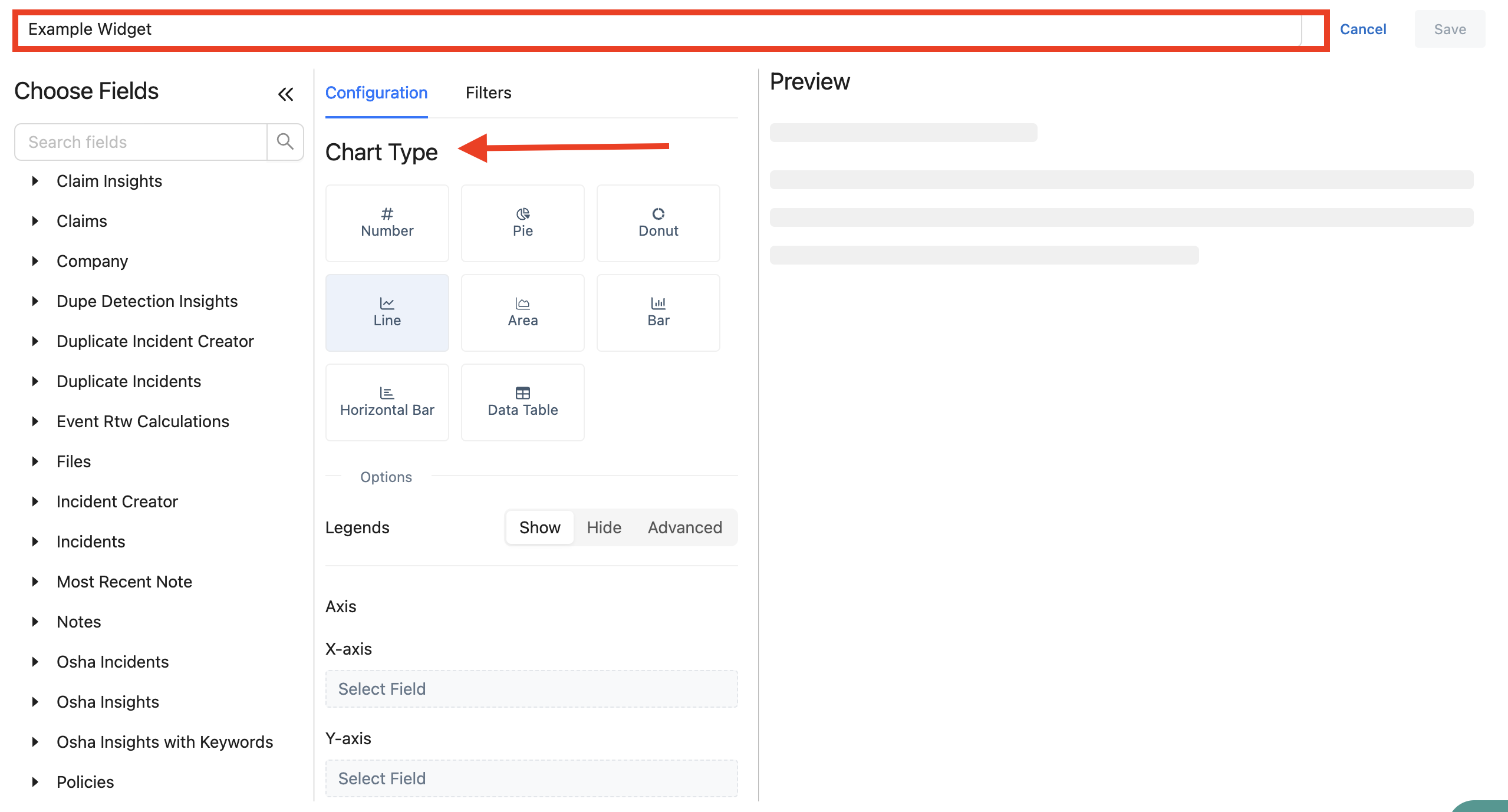Viewport: 1508px width, 812px height.
Task: Set Legends to Advanced
Action: click(684, 527)
